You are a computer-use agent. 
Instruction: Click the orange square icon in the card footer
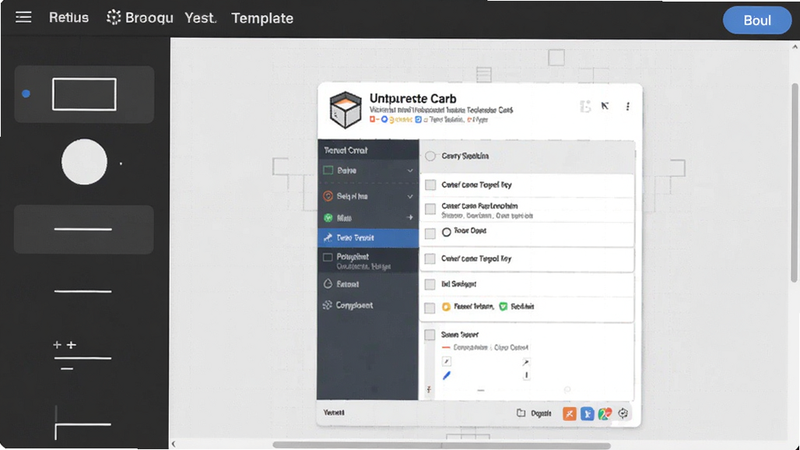(x=569, y=413)
